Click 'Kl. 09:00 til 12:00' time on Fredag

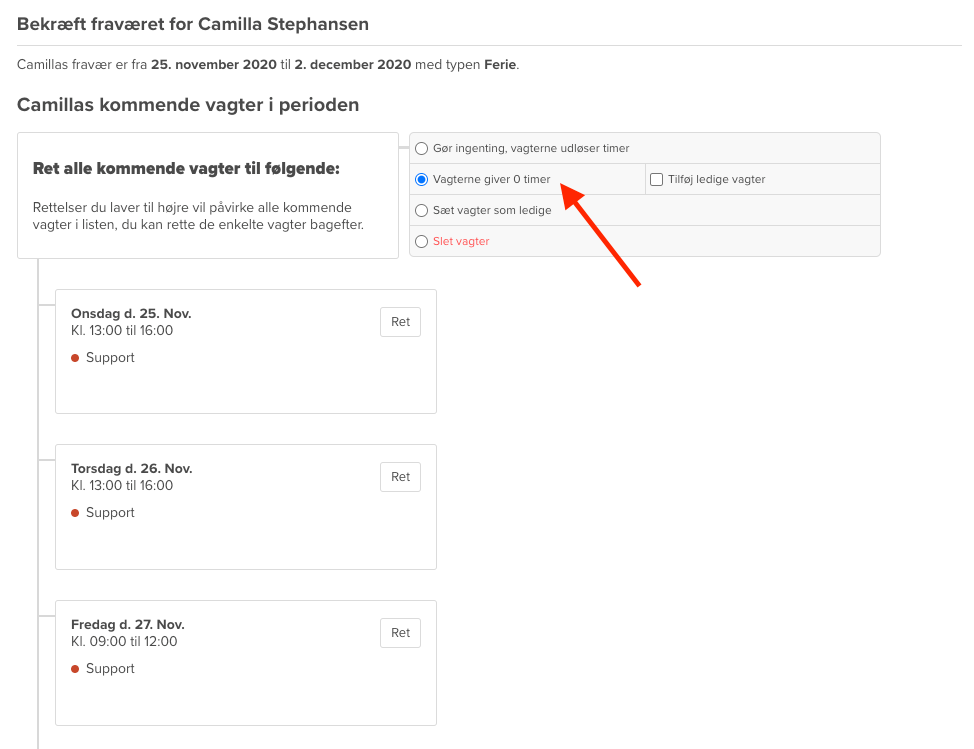pos(124,642)
